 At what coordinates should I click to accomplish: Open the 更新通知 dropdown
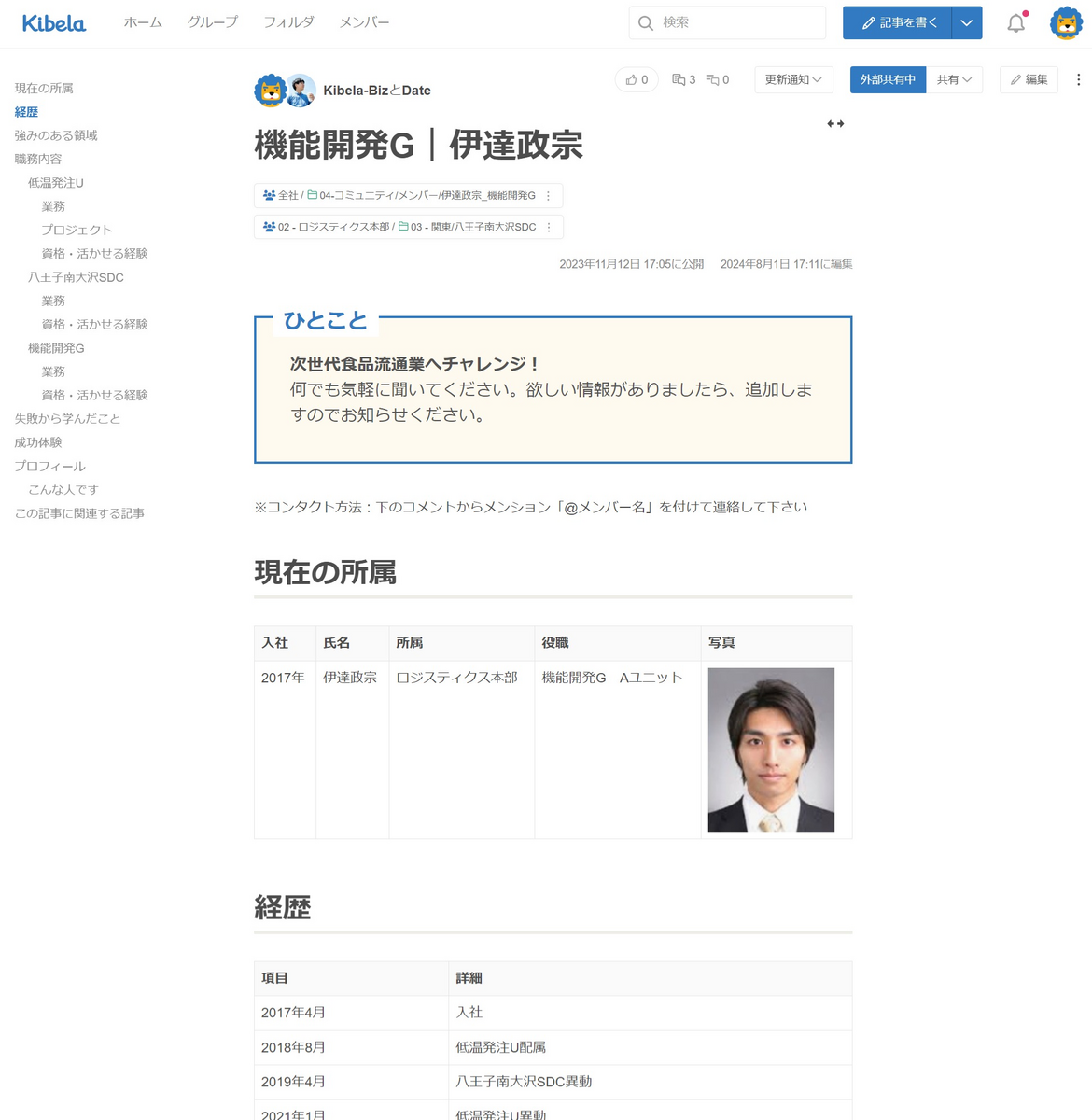pyautogui.click(x=793, y=79)
